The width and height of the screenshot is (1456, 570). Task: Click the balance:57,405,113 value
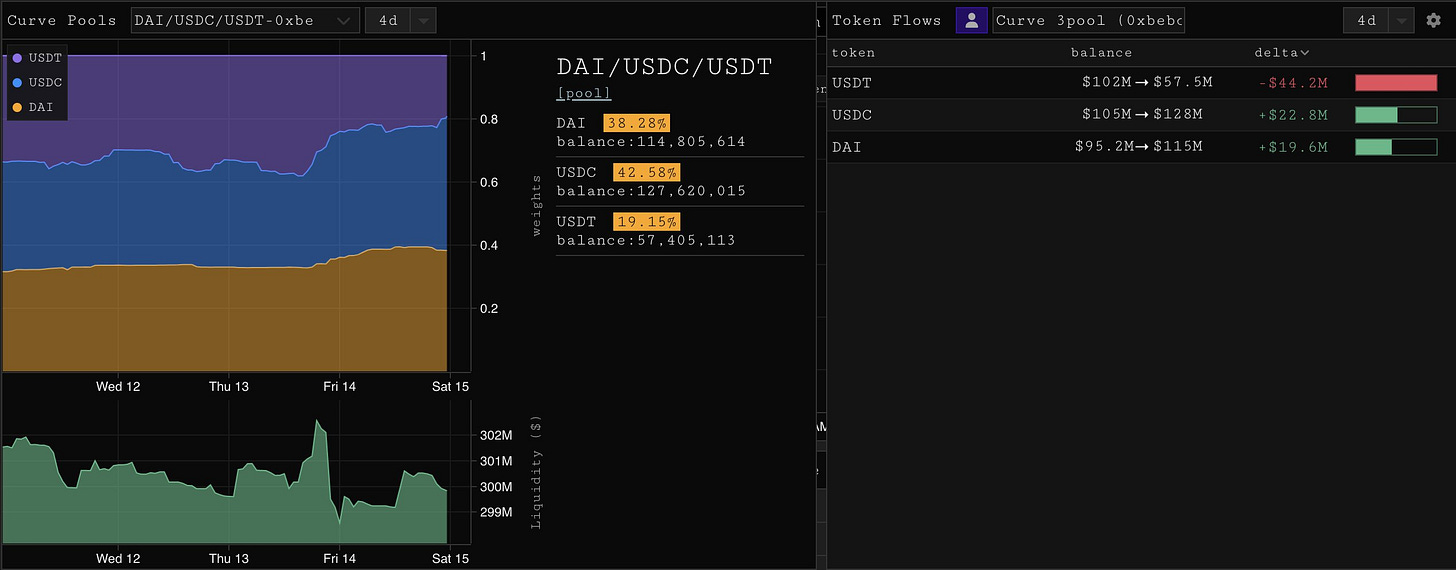point(646,240)
